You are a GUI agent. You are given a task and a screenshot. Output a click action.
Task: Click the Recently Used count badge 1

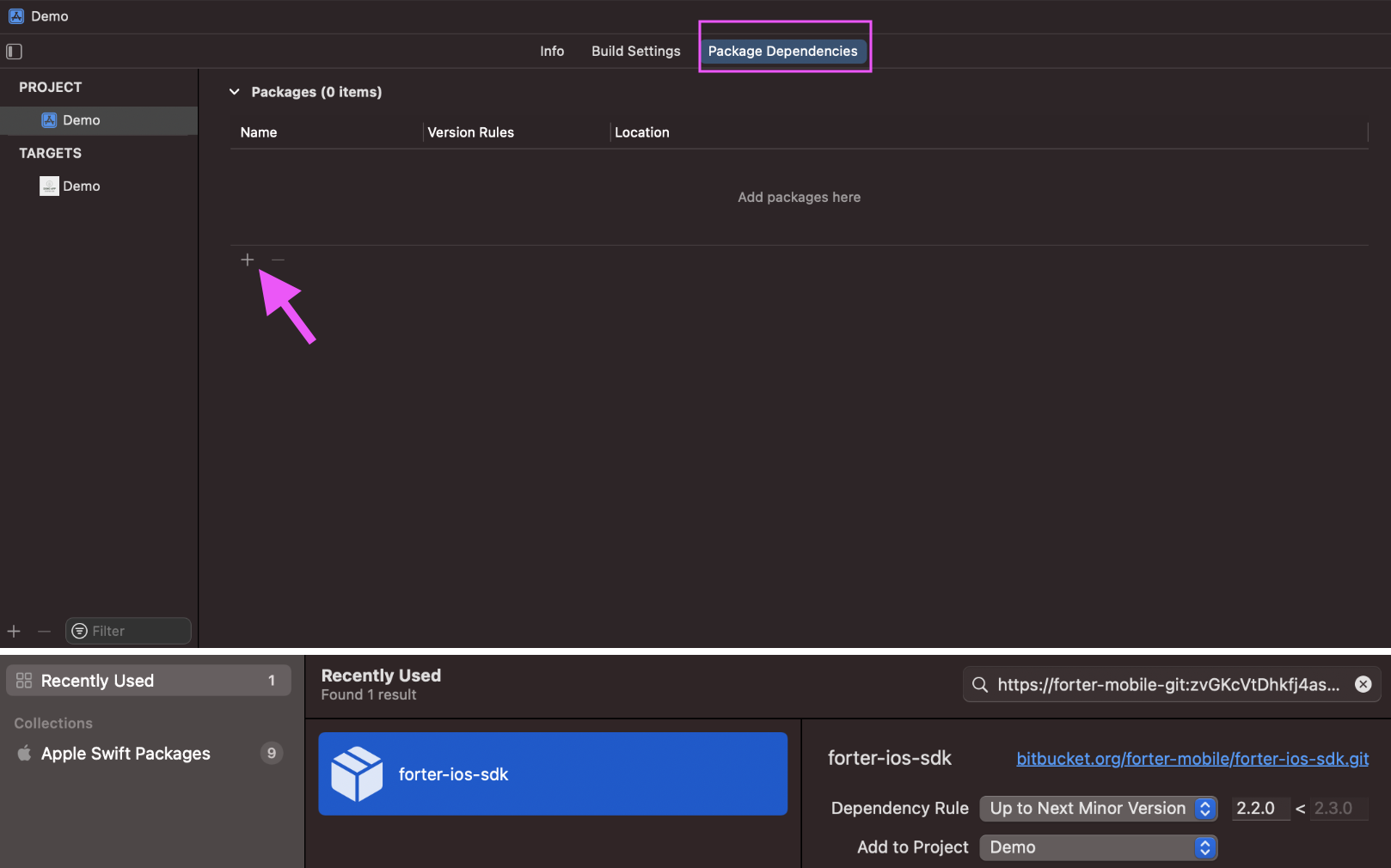pyautogui.click(x=272, y=681)
